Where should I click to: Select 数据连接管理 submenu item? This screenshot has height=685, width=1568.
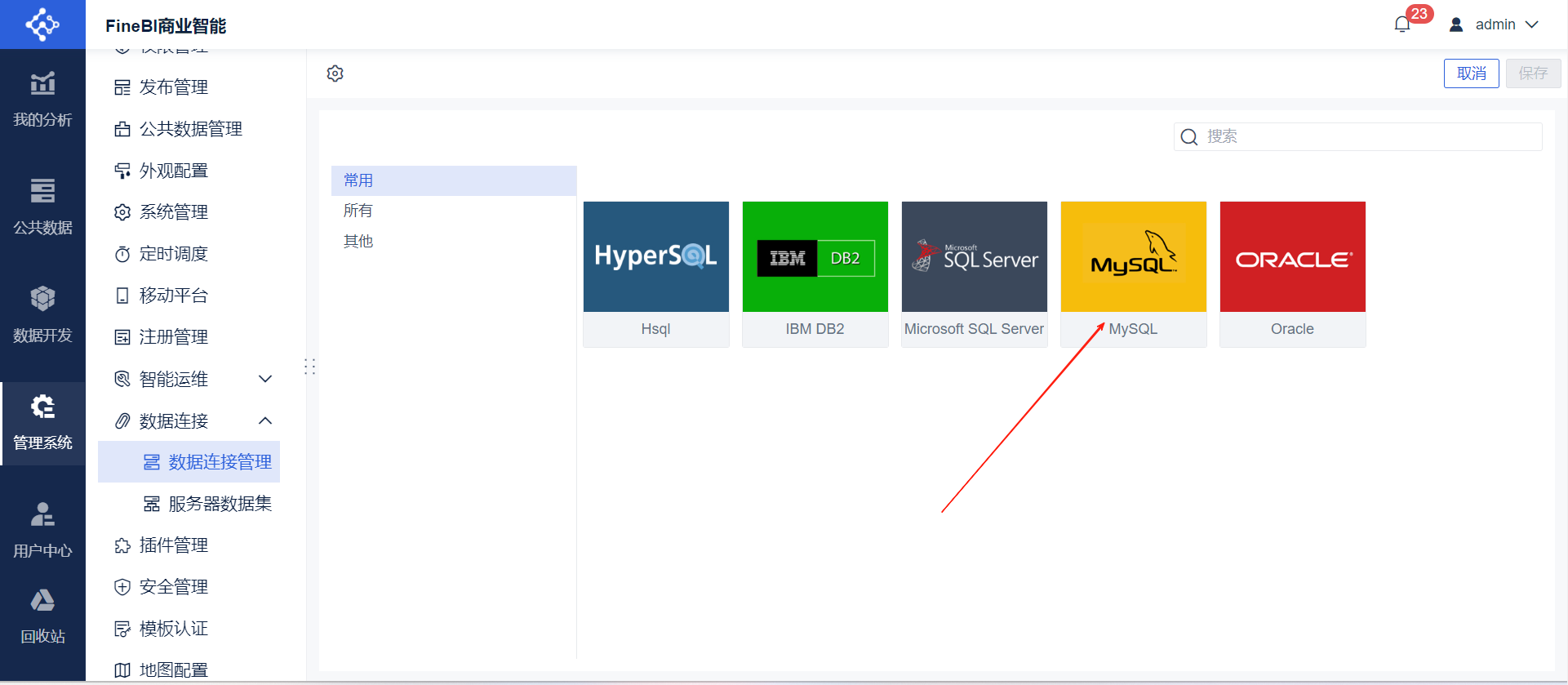189,462
